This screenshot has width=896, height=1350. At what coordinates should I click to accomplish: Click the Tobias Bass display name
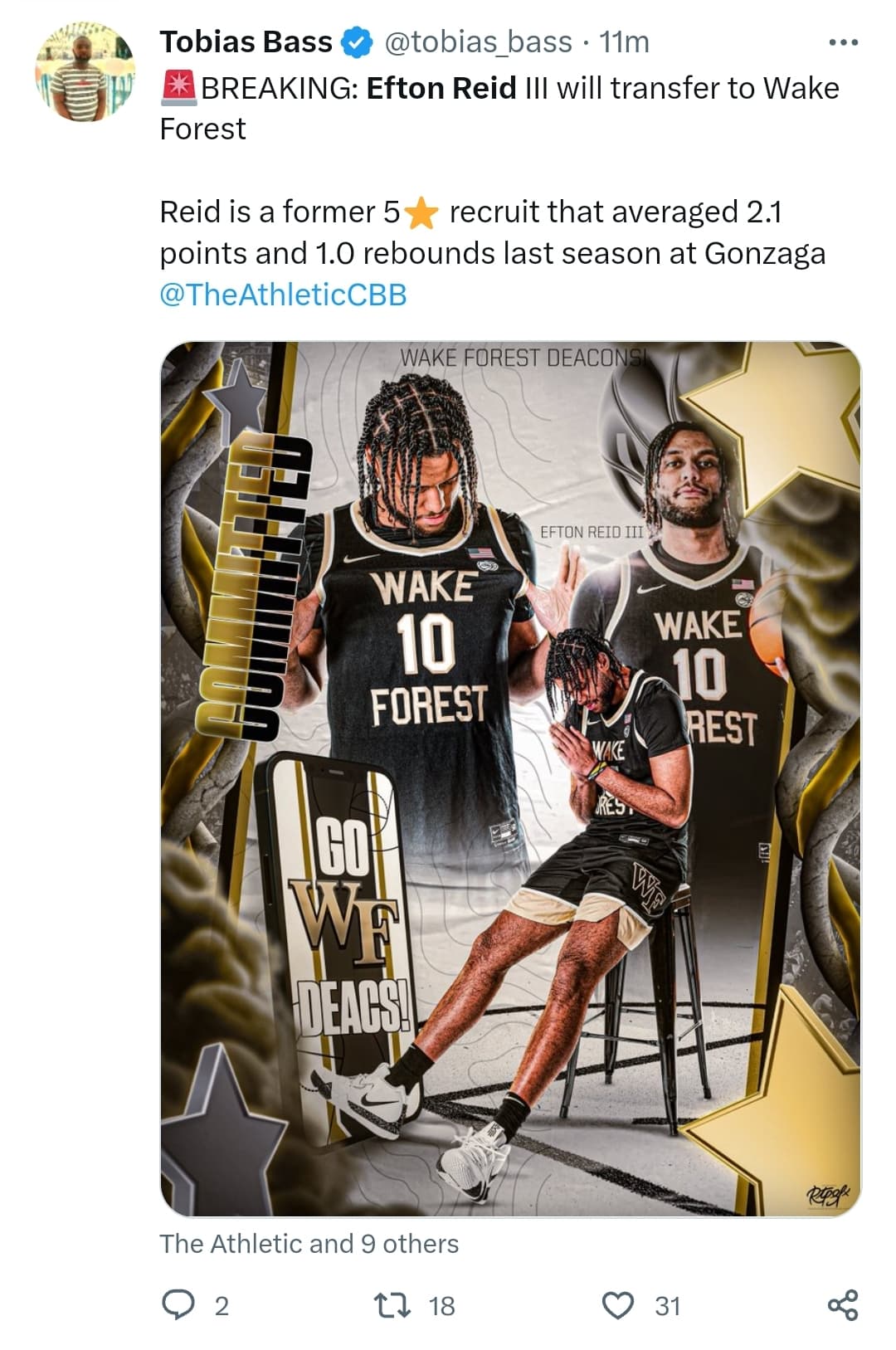(246, 41)
